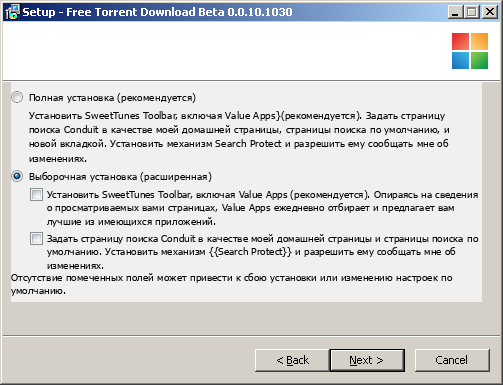Click the orange square of the logo

(479, 41)
